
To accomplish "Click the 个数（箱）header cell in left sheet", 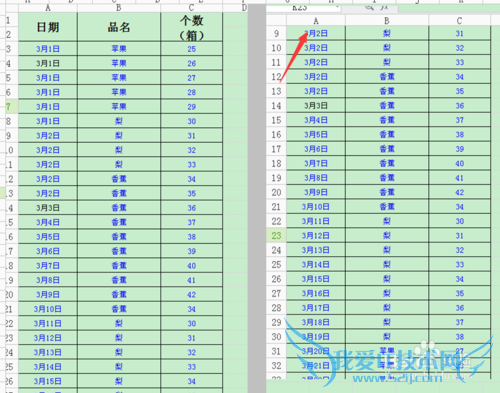I will coord(191,27).
